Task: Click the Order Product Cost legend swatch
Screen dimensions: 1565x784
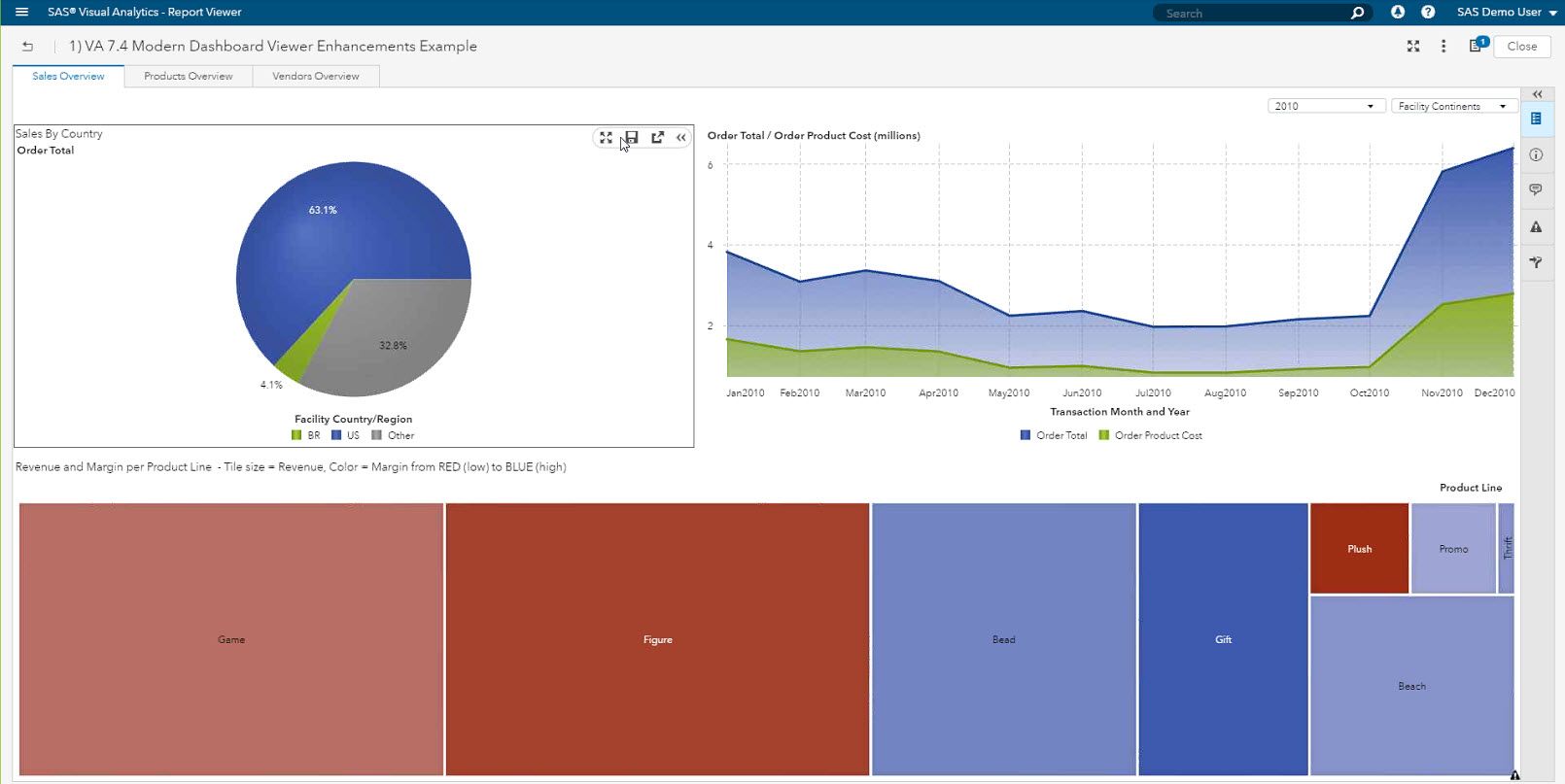Action: [x=1103, y=435]
